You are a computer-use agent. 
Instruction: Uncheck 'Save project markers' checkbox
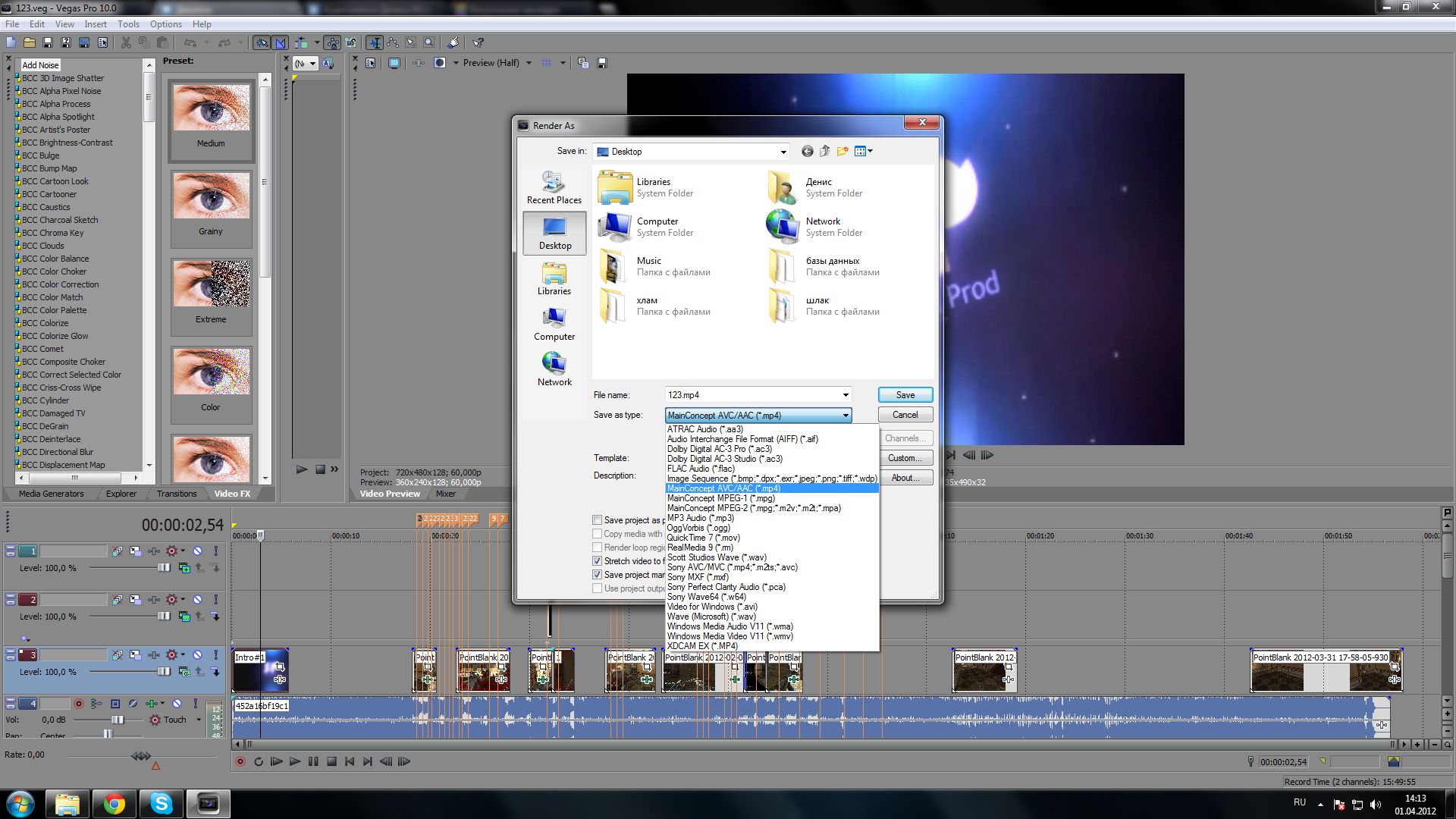598,575
